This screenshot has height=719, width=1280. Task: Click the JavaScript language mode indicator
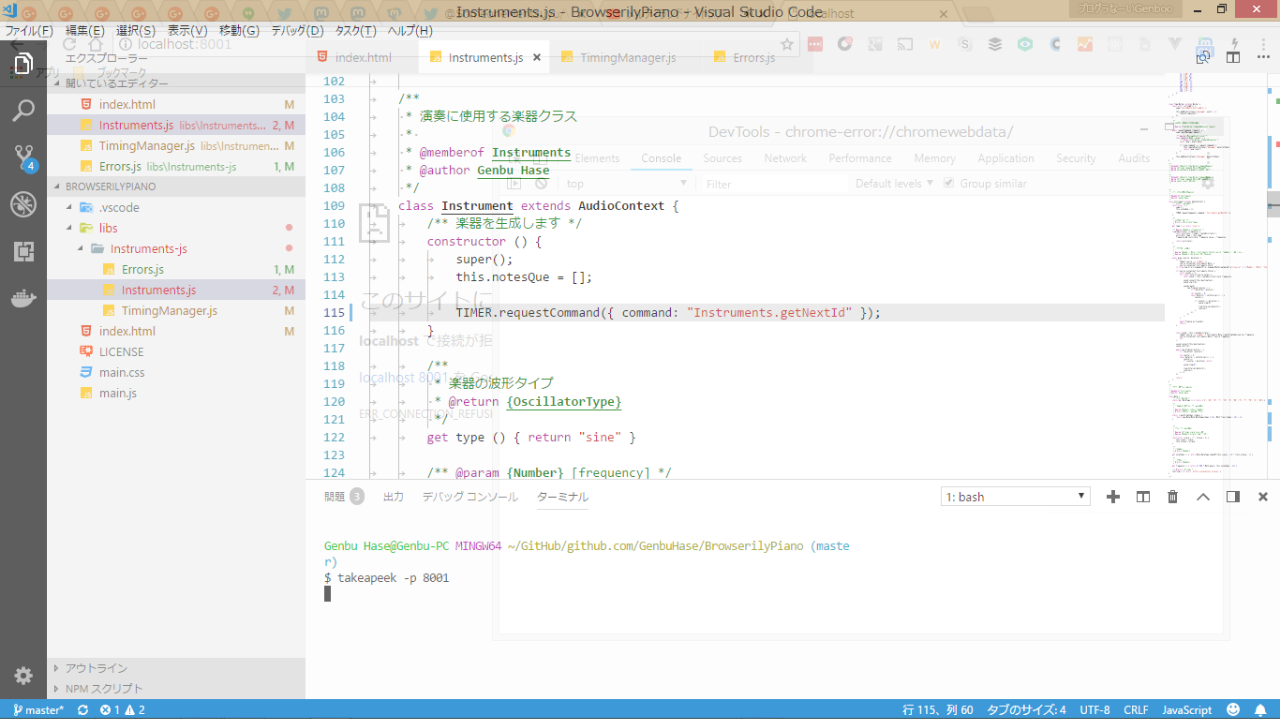[1186, 710]
